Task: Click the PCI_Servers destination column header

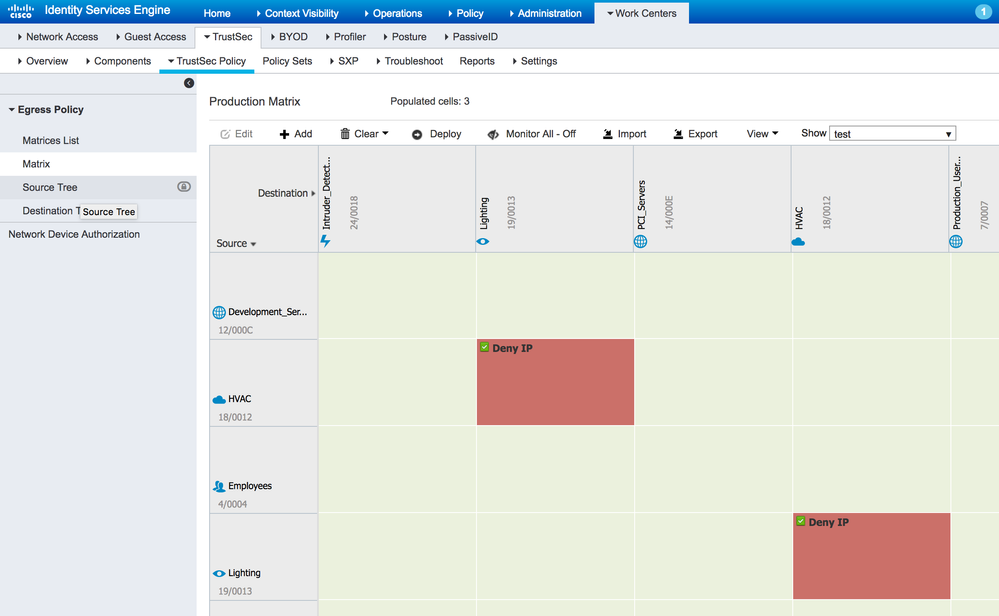Action: click(712, 199)
